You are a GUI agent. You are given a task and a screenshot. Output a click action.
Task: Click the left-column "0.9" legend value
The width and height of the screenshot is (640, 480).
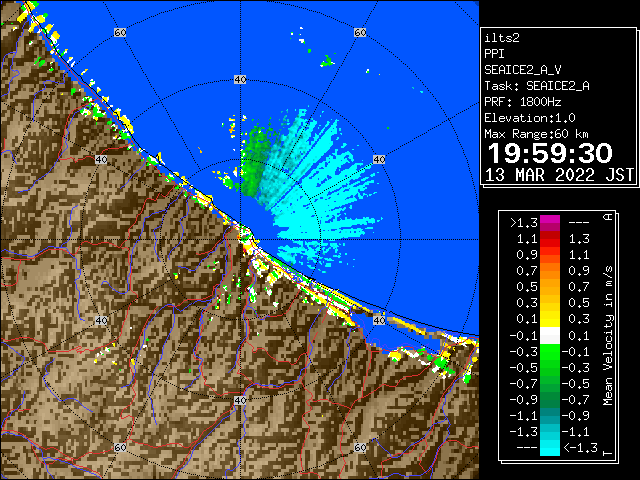tap(527, 255)
